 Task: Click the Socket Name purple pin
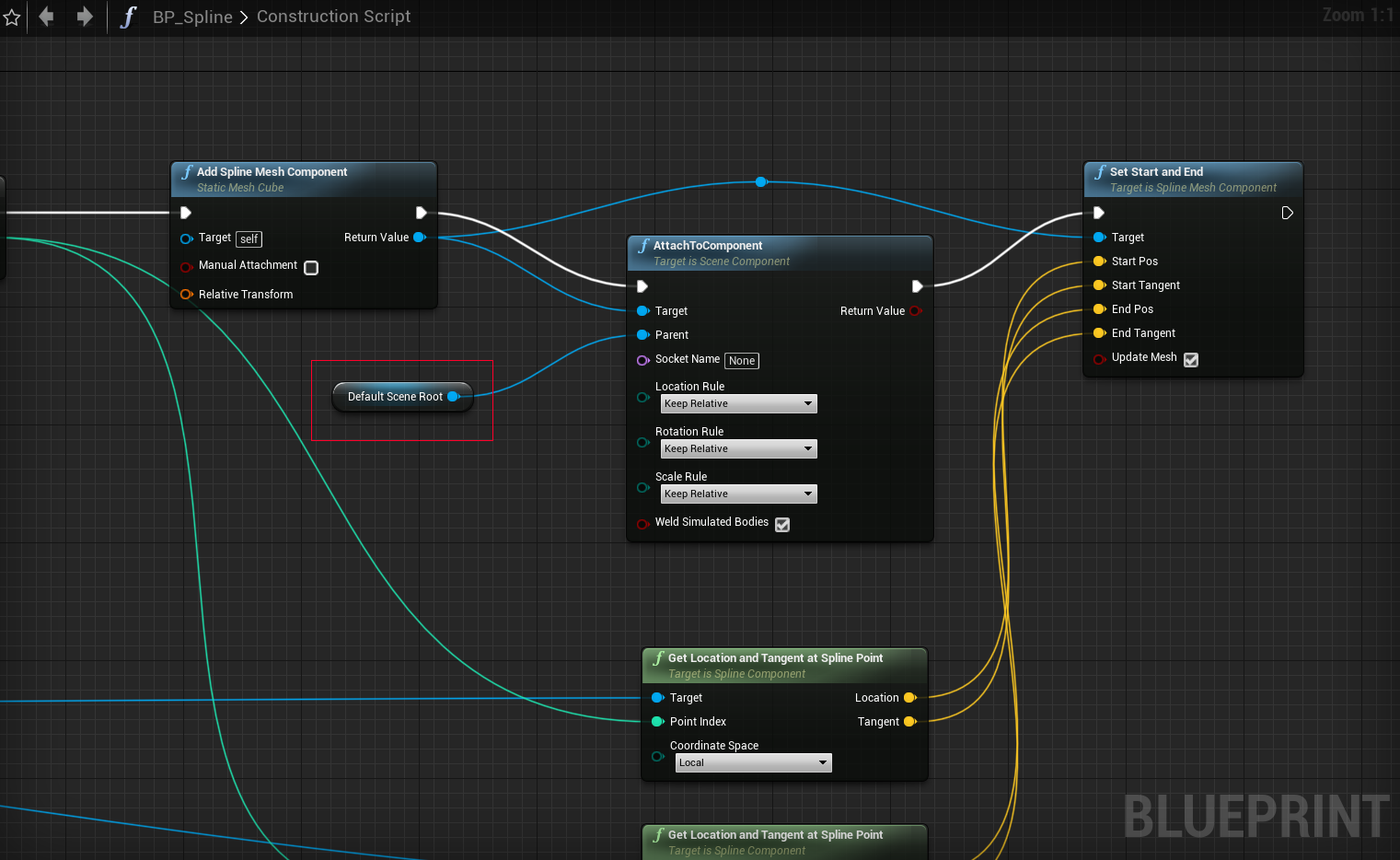642,360
